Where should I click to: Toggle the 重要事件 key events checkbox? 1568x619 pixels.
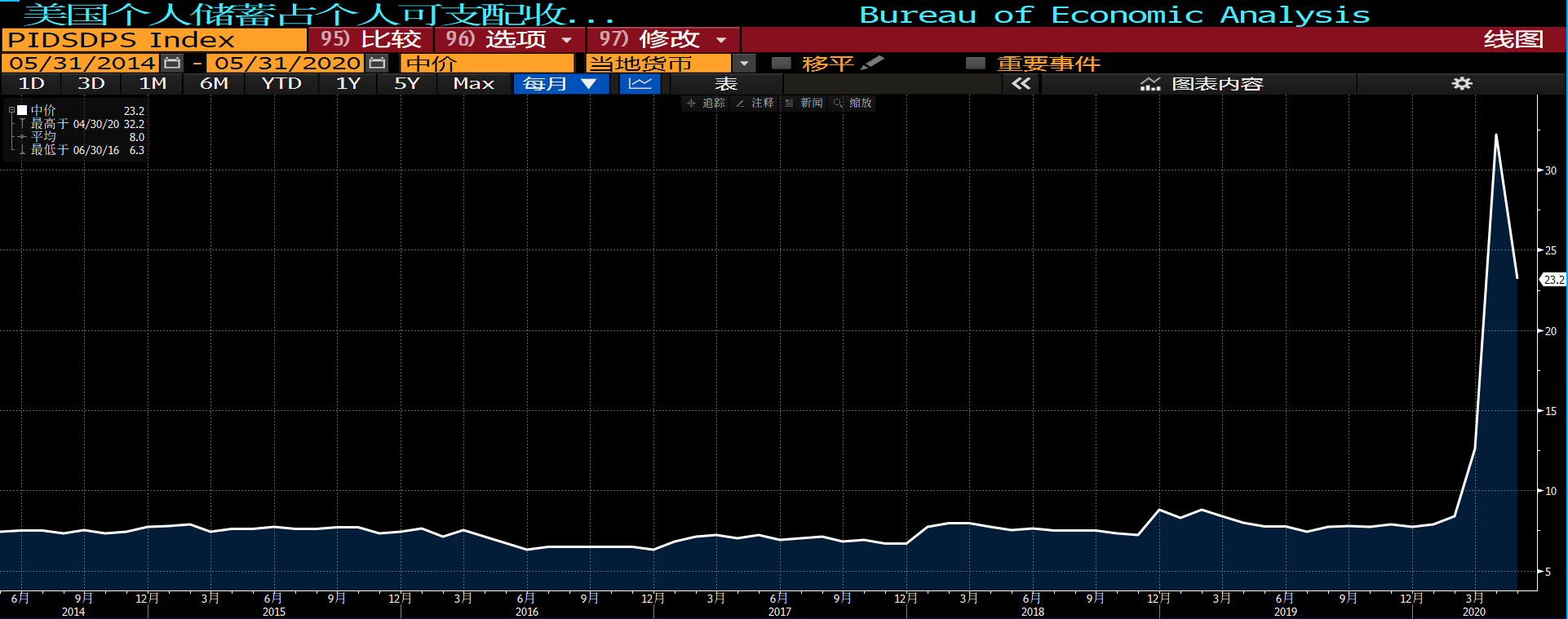[x=975, y=63]
